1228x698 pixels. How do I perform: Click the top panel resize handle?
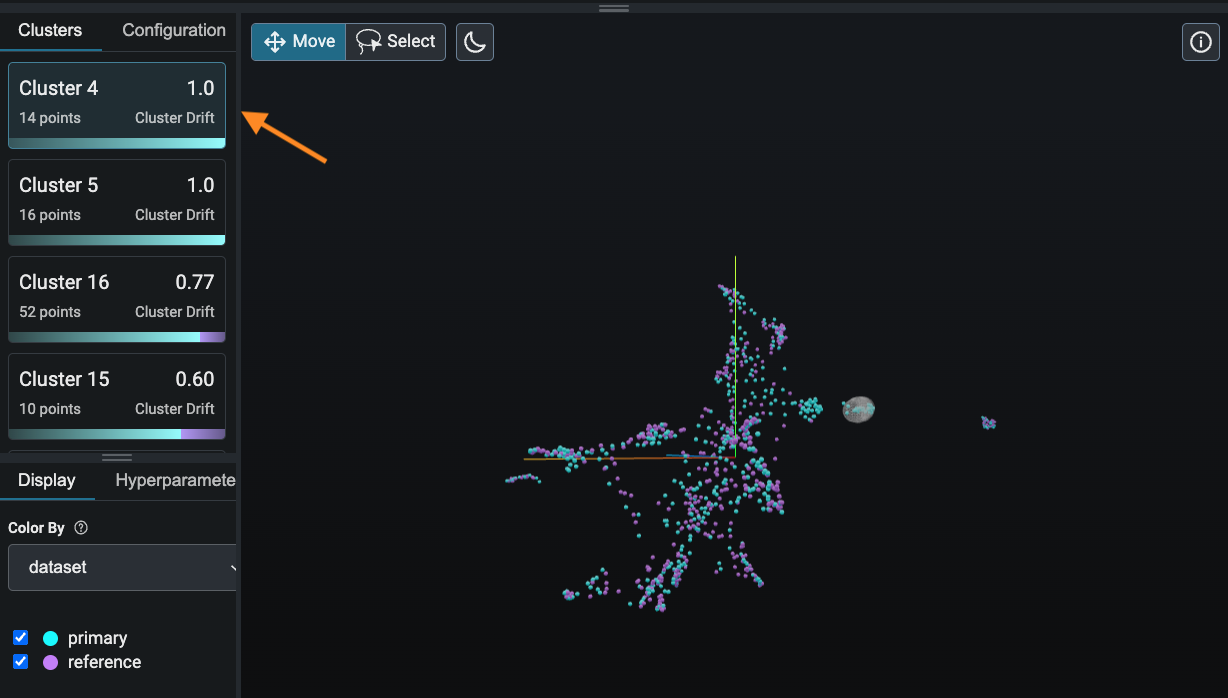(x=613, y=8)
